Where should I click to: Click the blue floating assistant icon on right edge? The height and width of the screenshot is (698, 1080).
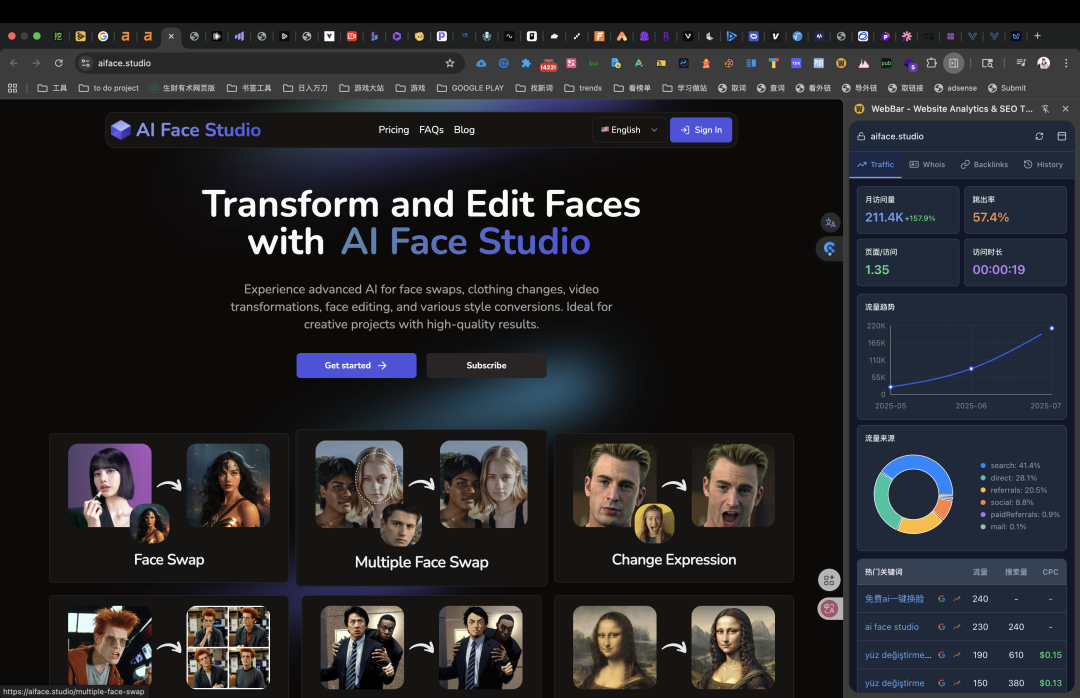[829, 249]
